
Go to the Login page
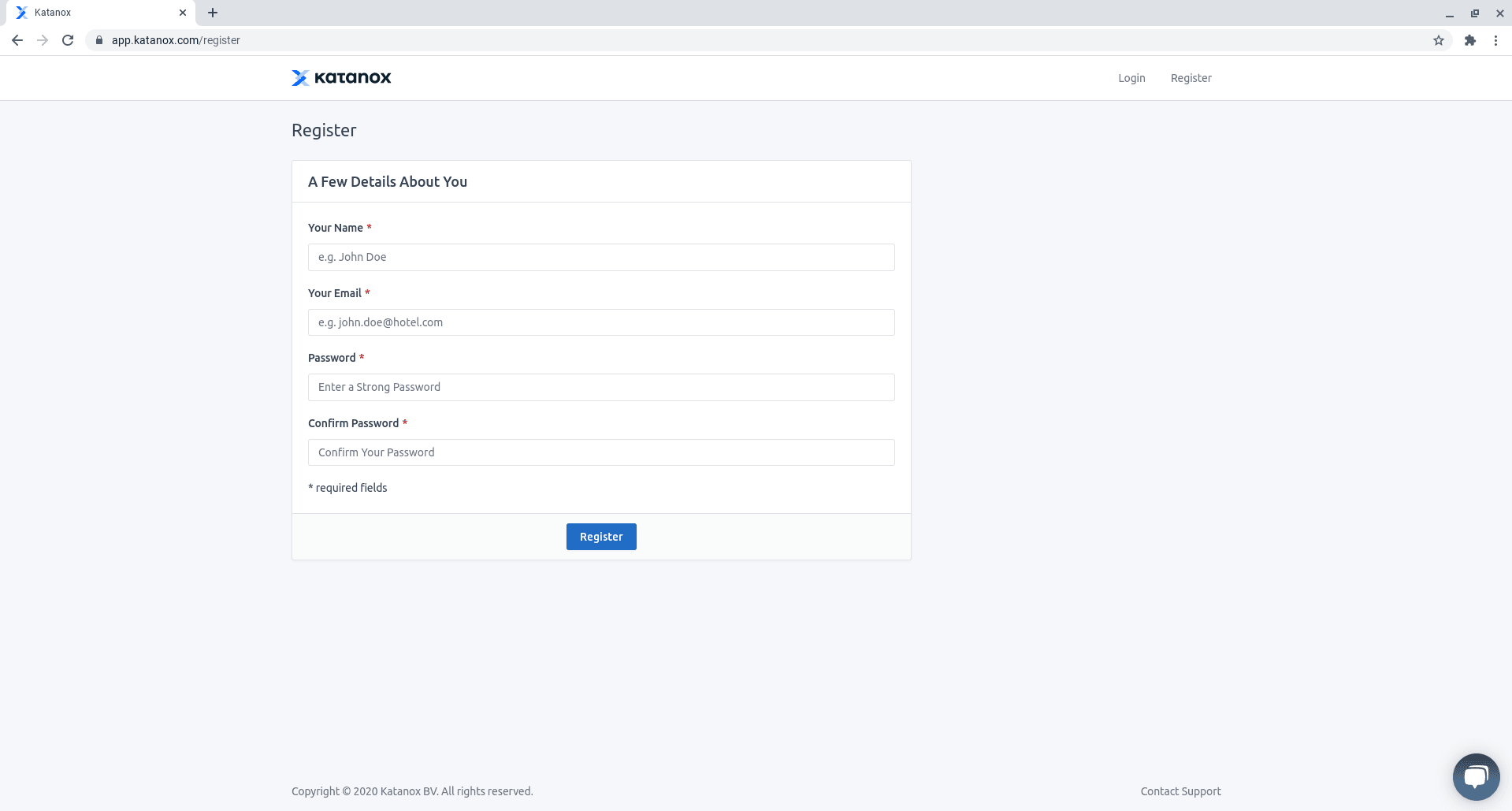click(x=1131, y=78)
